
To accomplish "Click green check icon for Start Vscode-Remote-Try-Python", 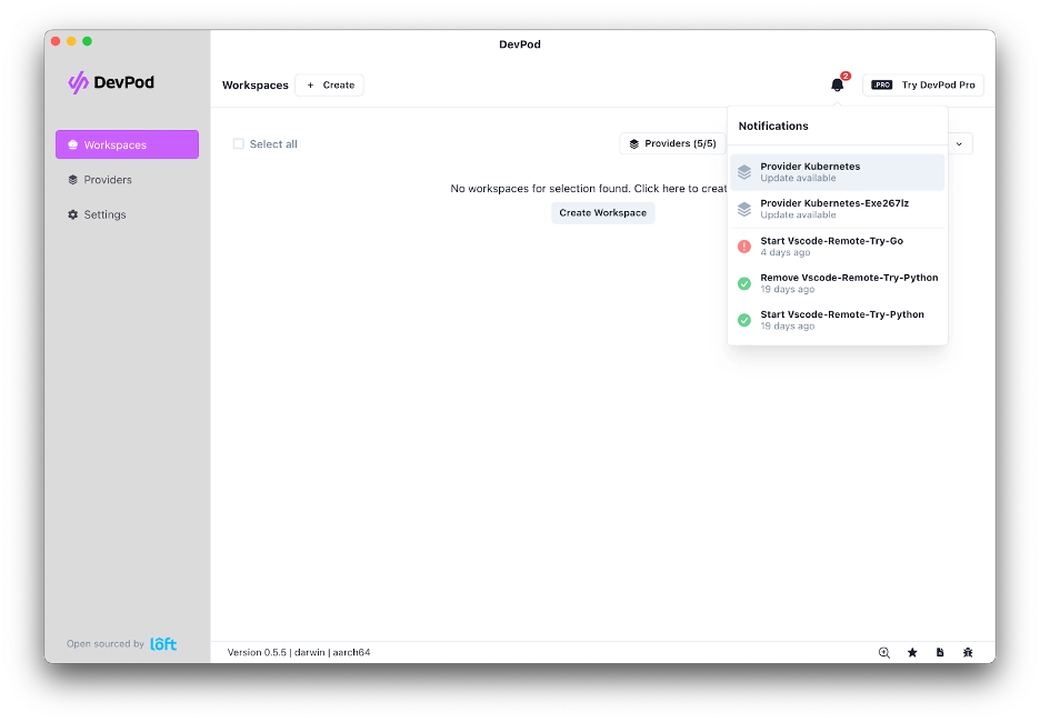I will (744, 320).
